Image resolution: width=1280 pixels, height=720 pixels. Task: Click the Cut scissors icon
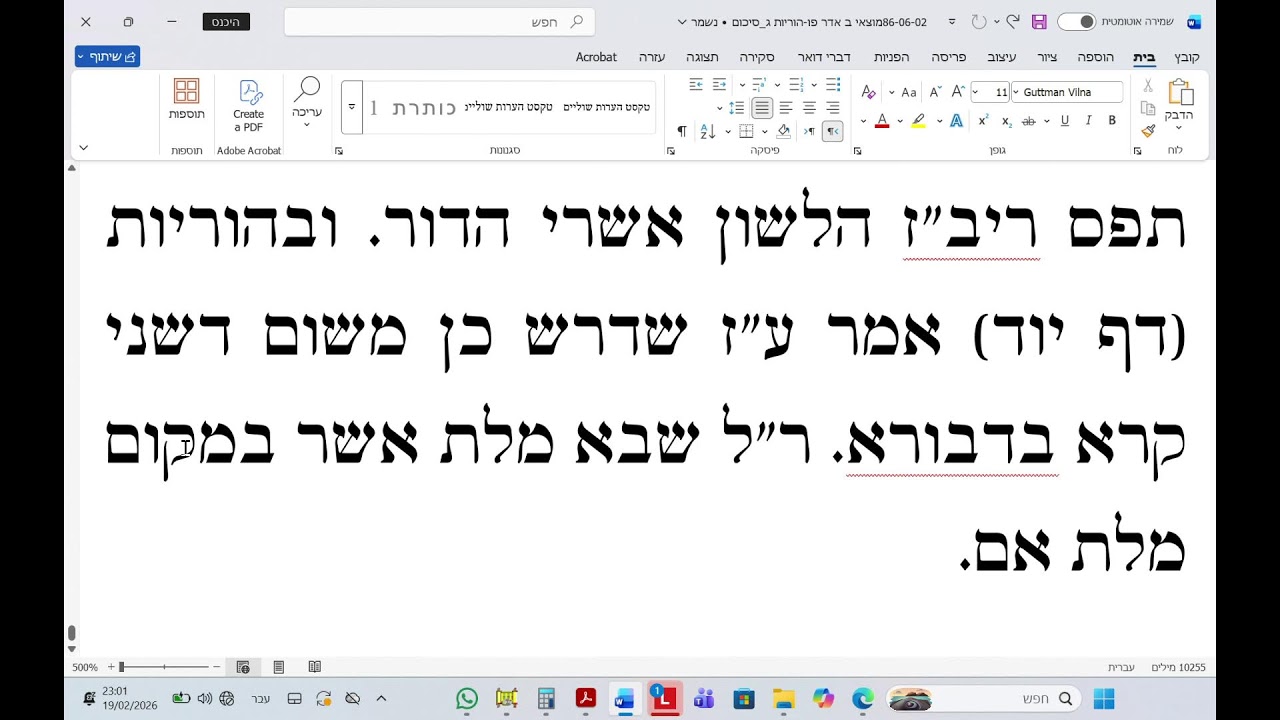1148,85
